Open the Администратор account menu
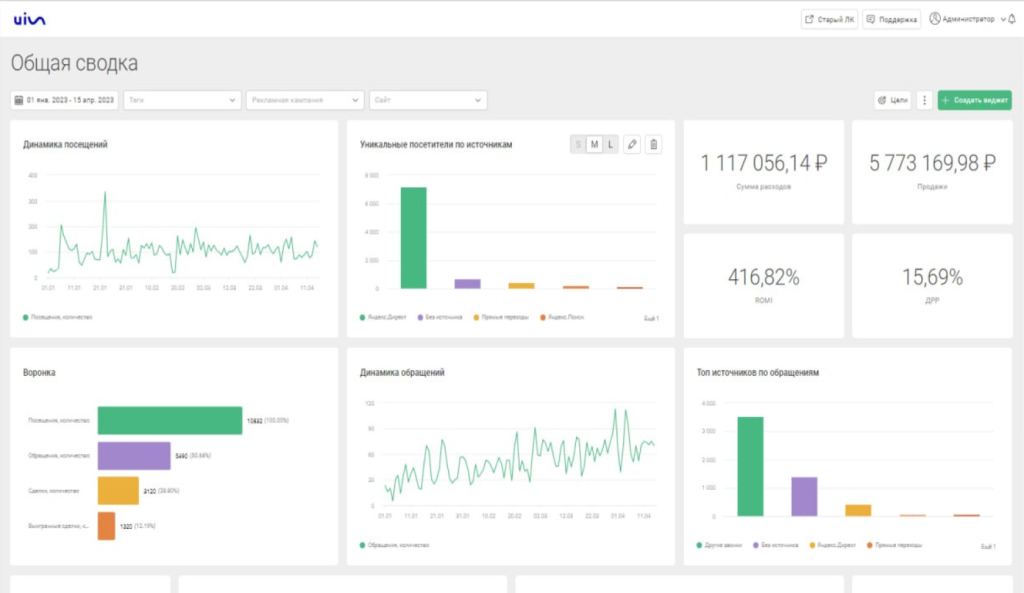 (966, 19)
